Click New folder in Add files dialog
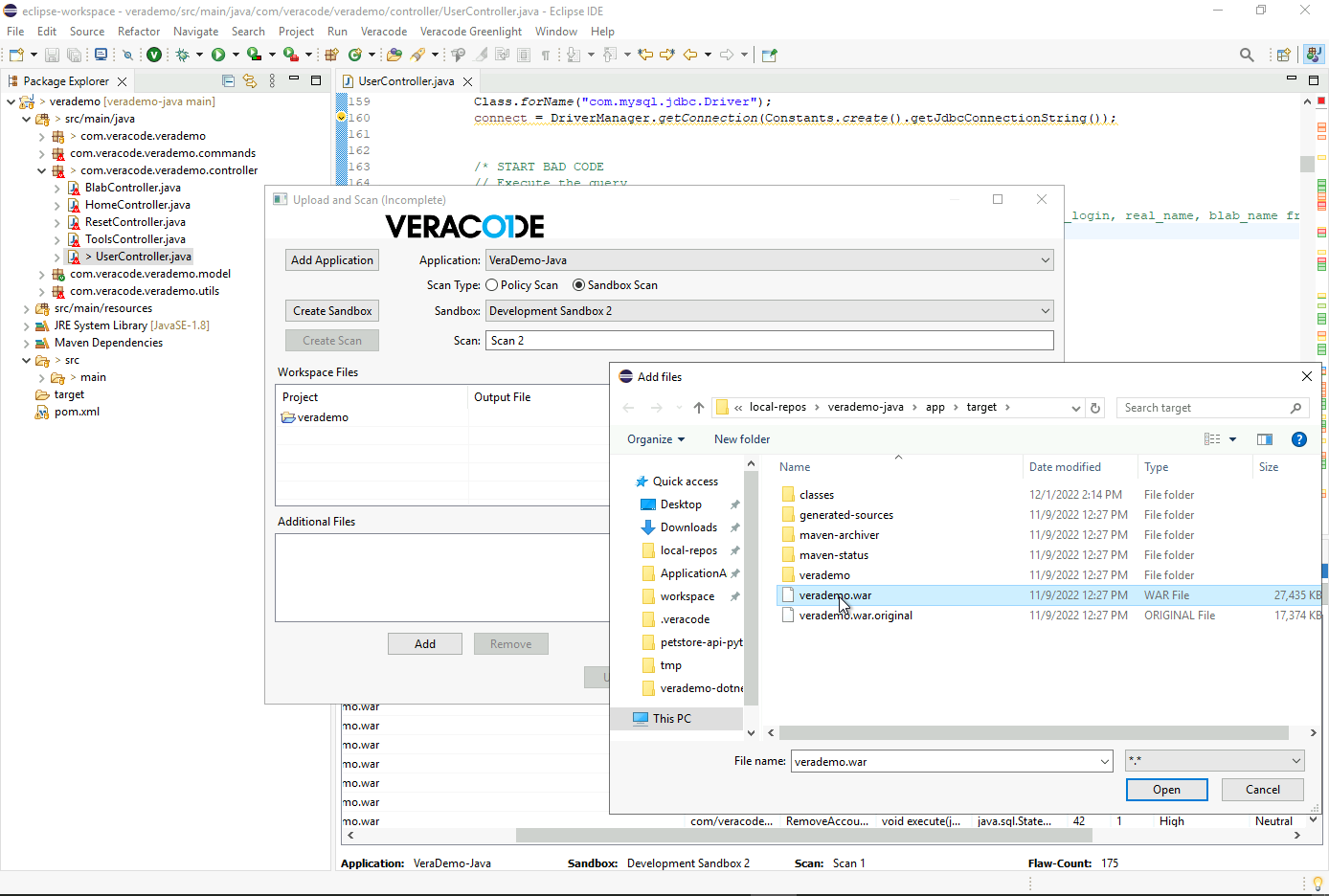Viewport: 1329px width, 896px height. [742, 439]
